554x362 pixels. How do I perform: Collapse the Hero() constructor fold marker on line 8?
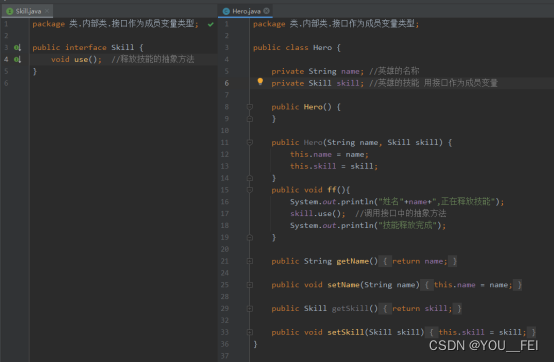pyautogui.click(x=250, y=107)
